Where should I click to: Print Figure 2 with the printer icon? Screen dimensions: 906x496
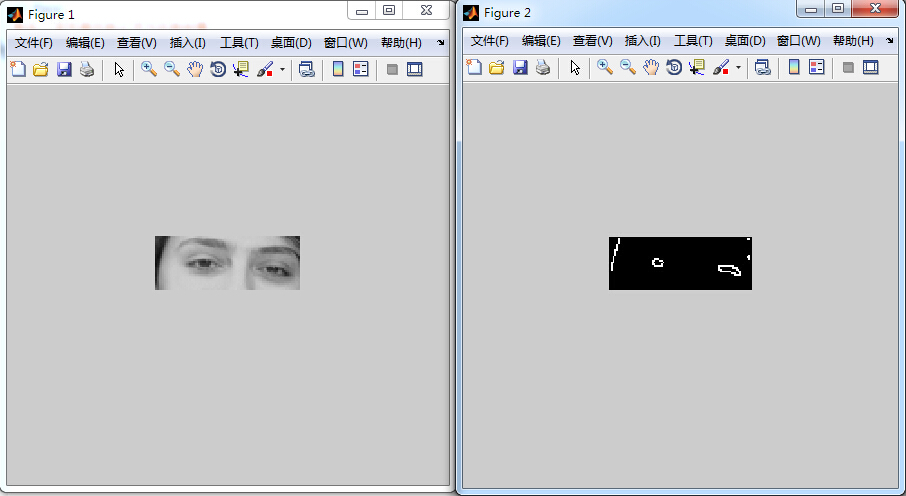543,67
